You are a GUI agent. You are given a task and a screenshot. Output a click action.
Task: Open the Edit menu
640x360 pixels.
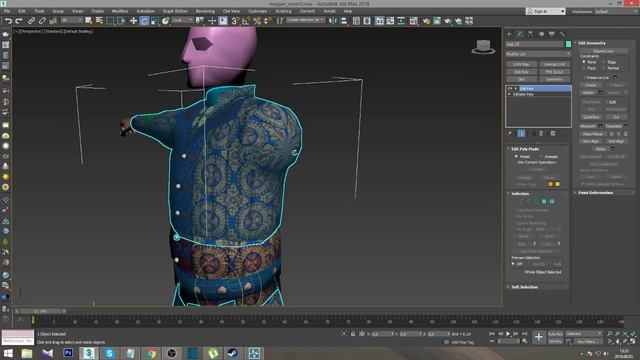(22, 11)
